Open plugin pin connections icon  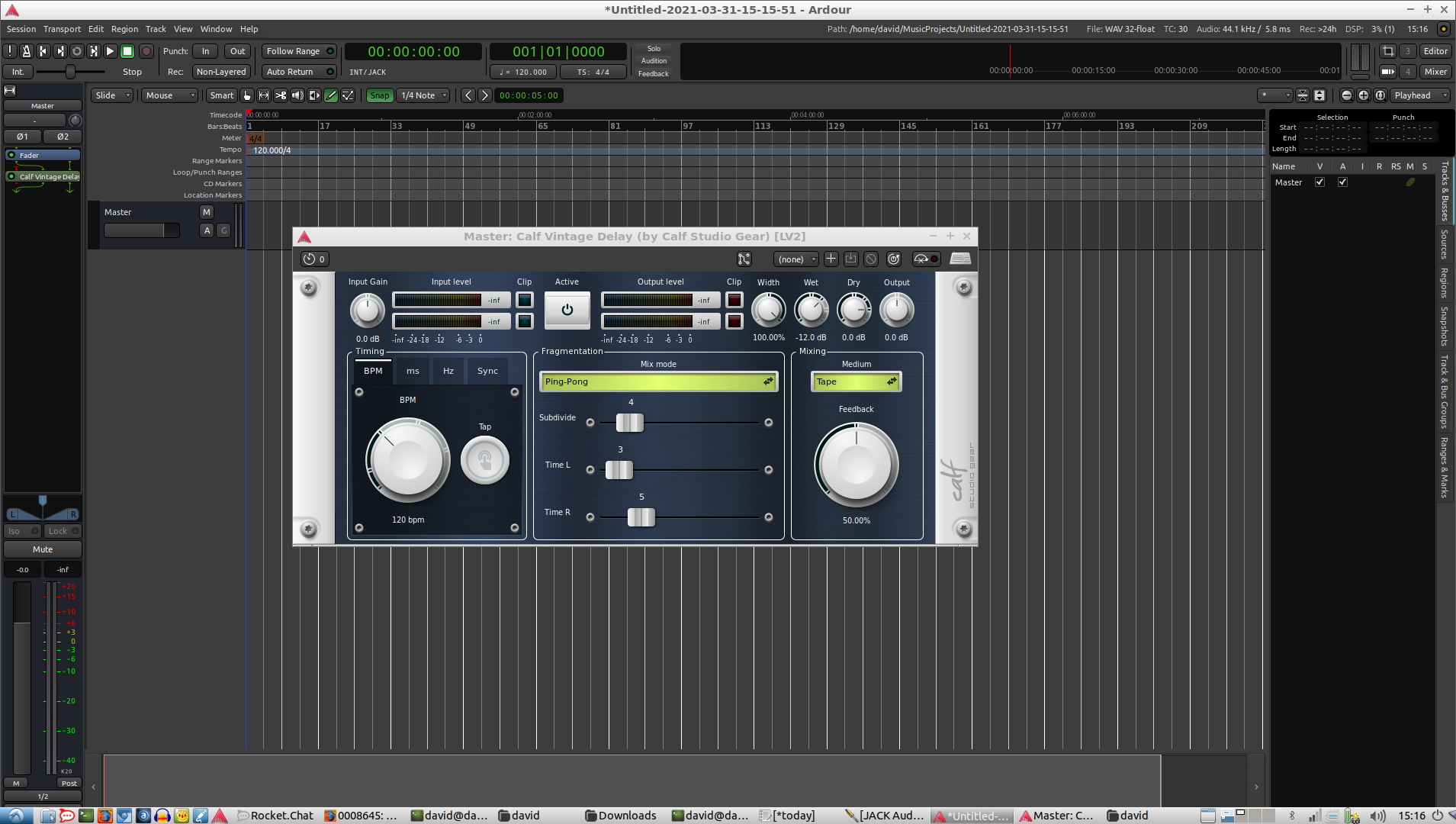click(744, 259)
